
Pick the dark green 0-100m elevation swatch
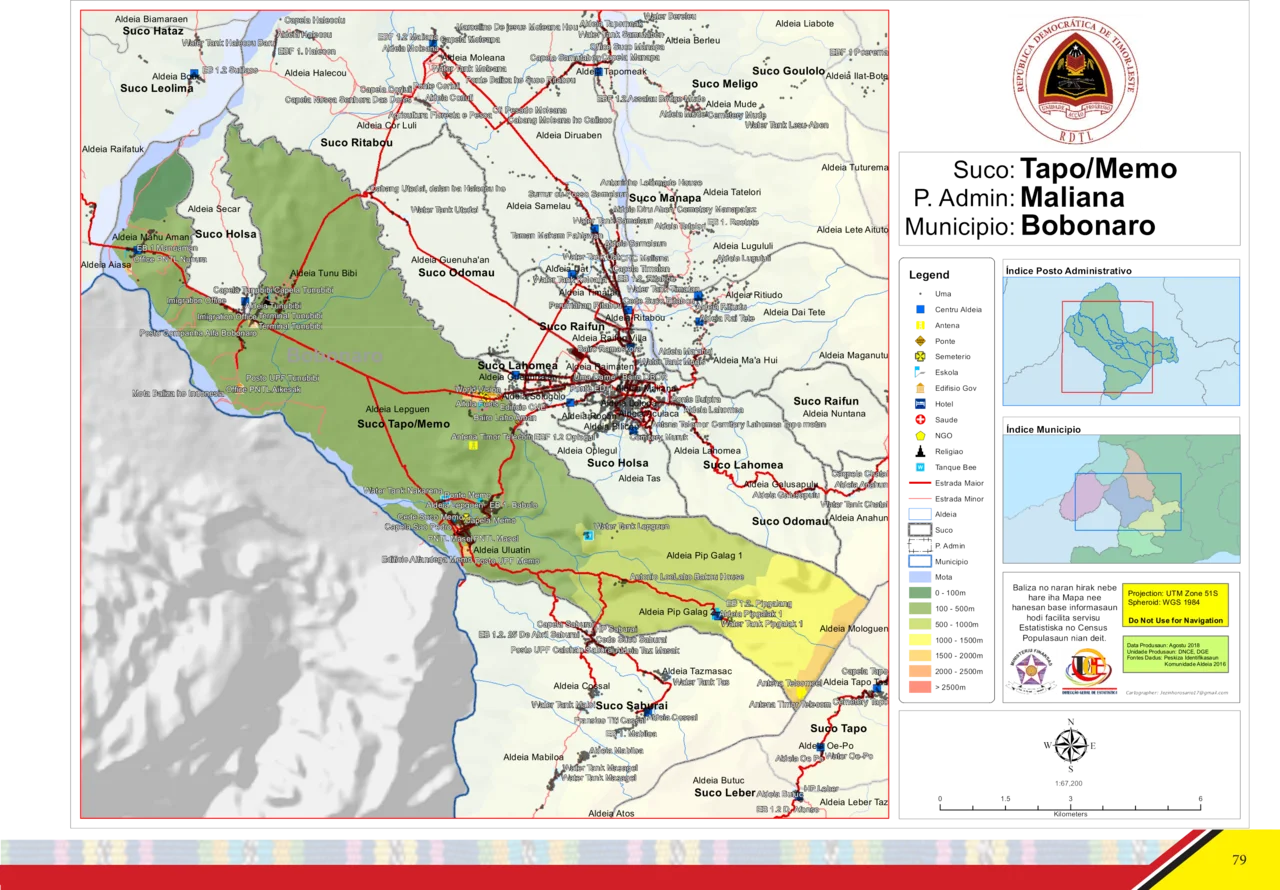tap(920, 592)
